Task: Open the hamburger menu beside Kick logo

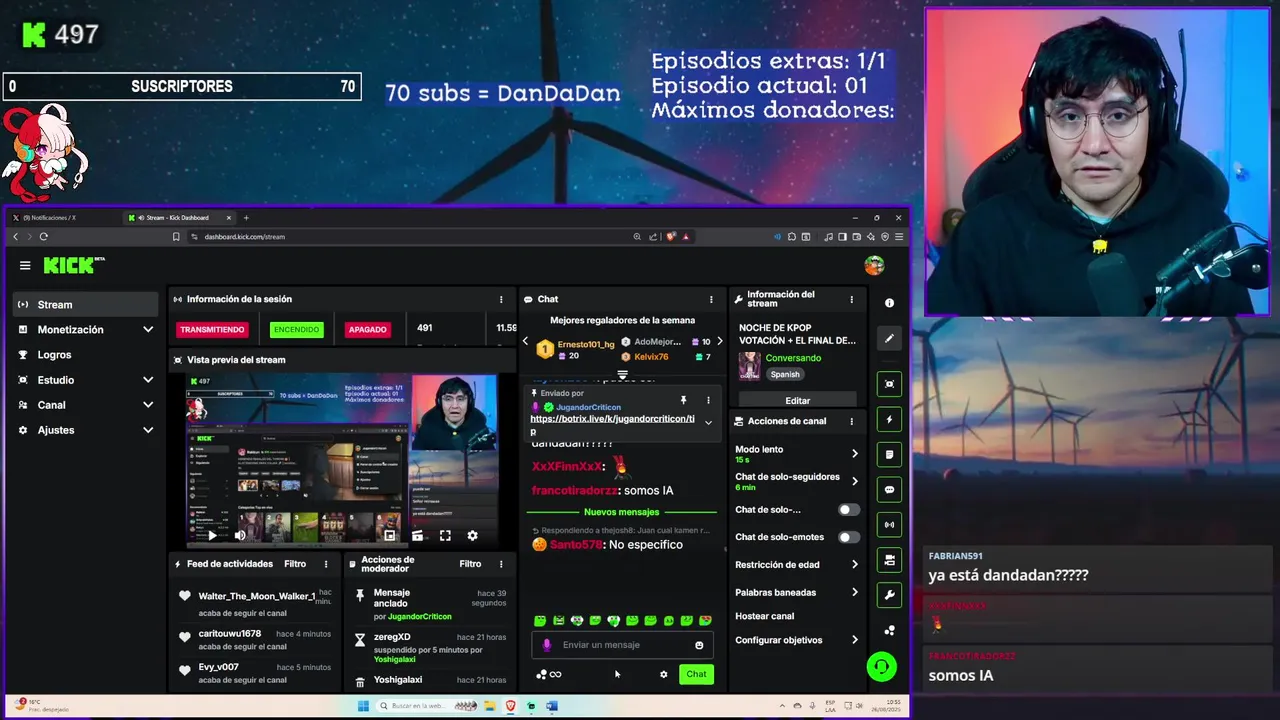Action: click(x=25, y=265)
